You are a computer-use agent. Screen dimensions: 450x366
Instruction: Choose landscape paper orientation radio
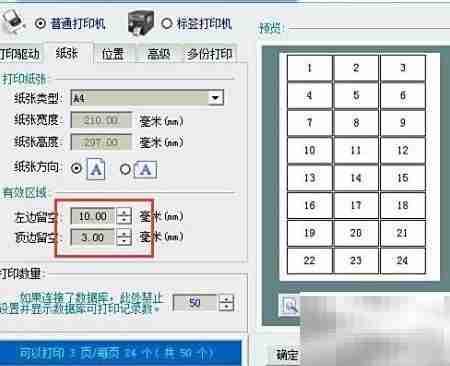(125, 169)
